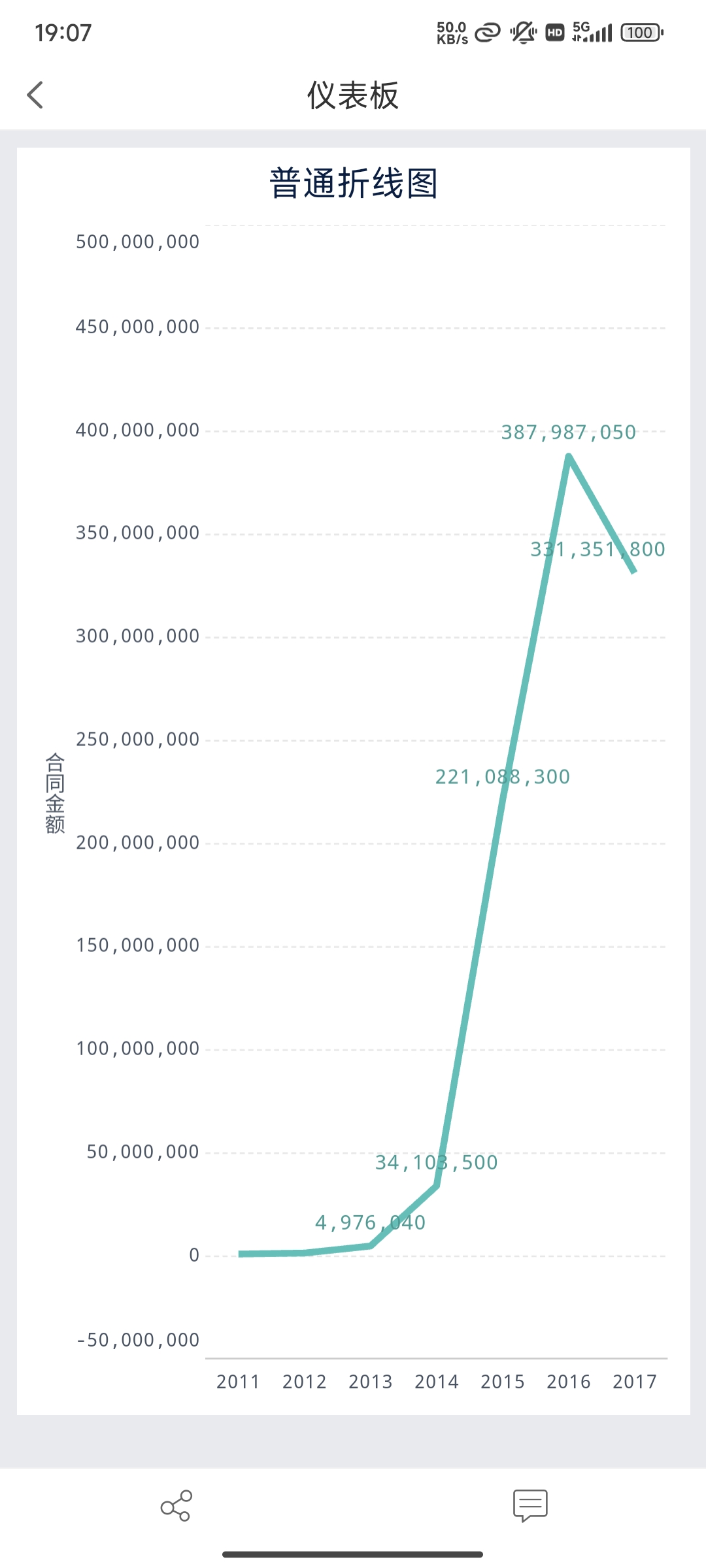706x1568 pixels.
Task: Select the 2016 peak value label 387,987,050
Action: (568, 433)
